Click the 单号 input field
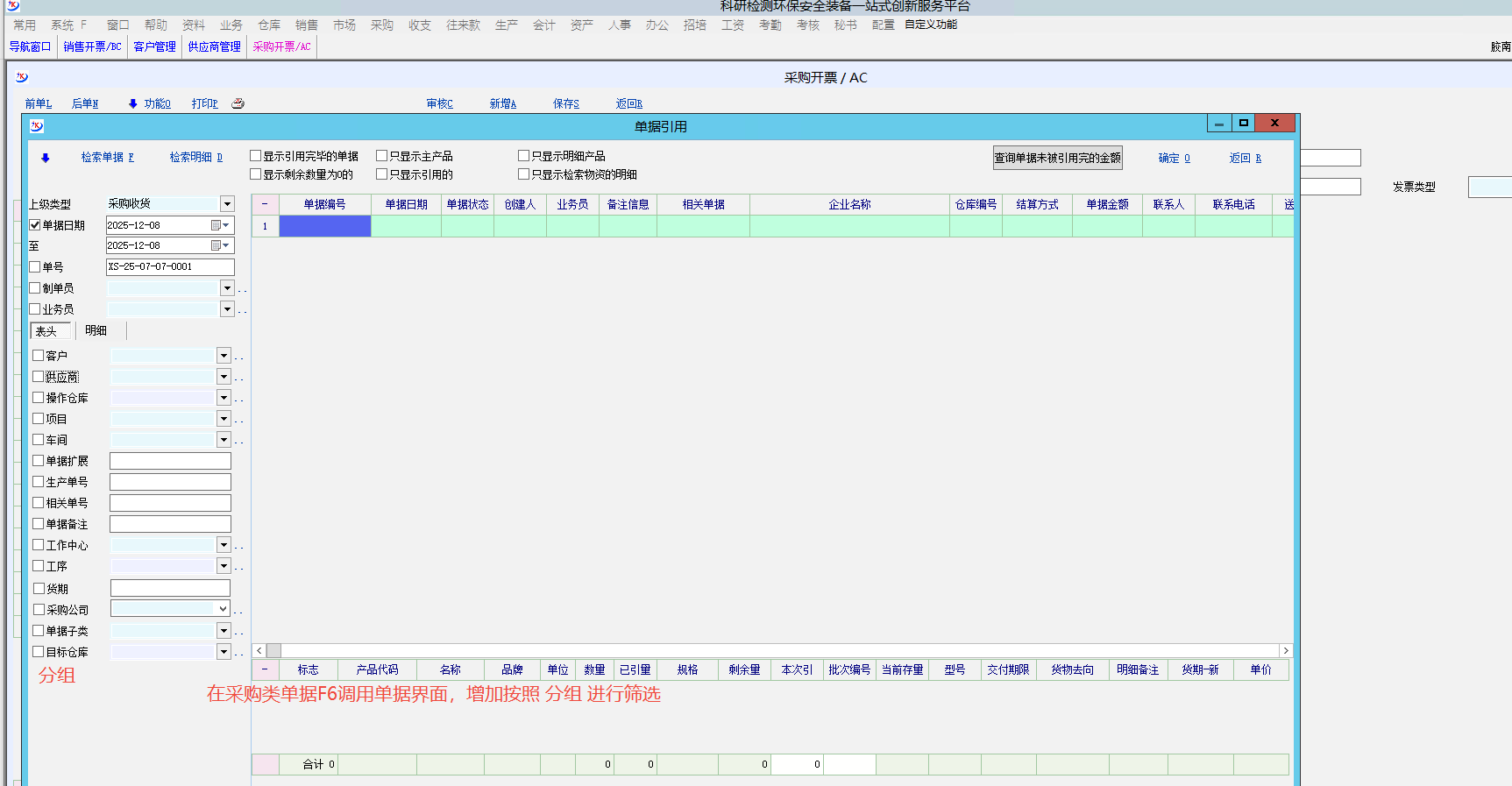 click(170, 266)
